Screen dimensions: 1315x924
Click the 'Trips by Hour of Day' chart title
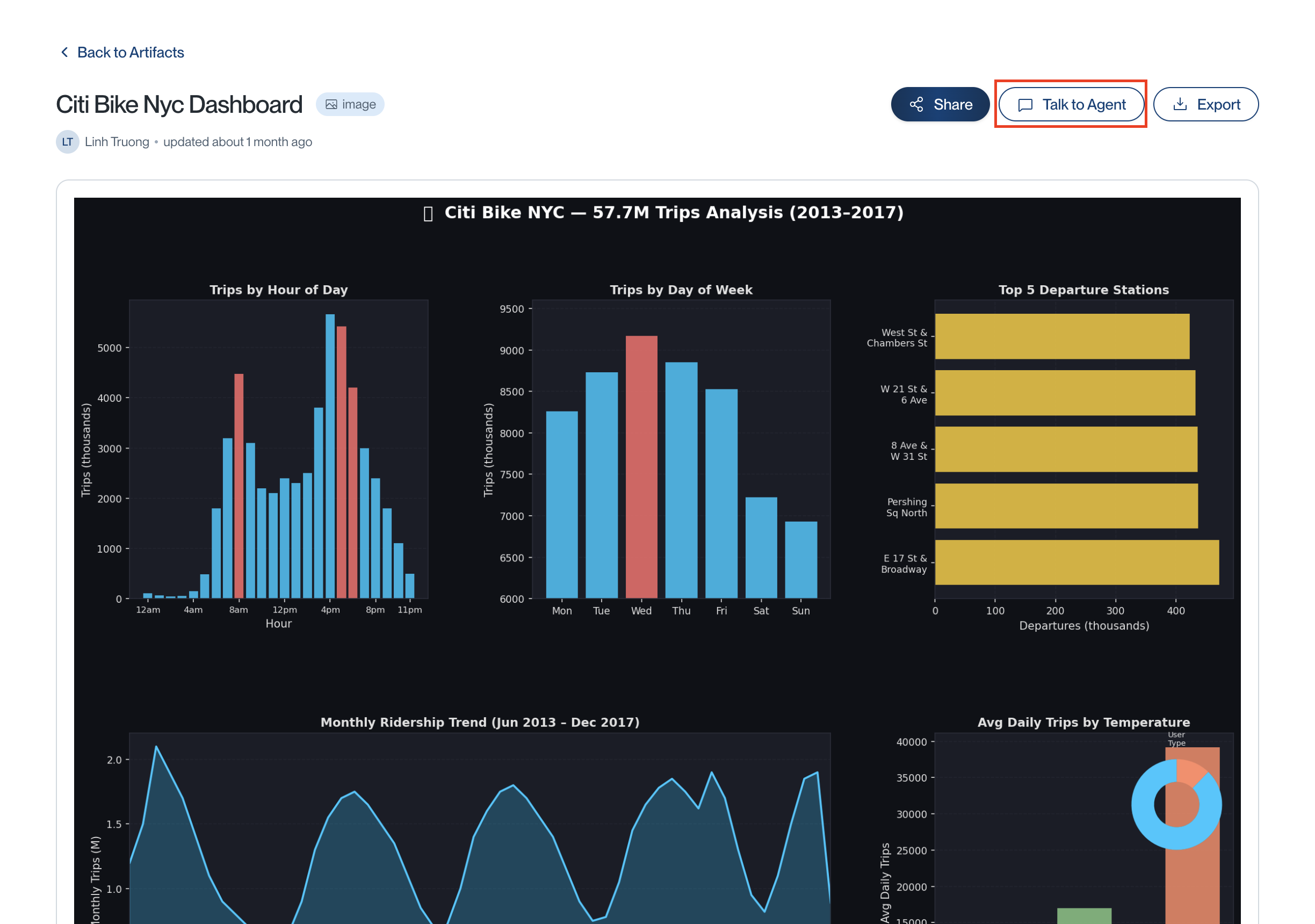coord(278,290)
